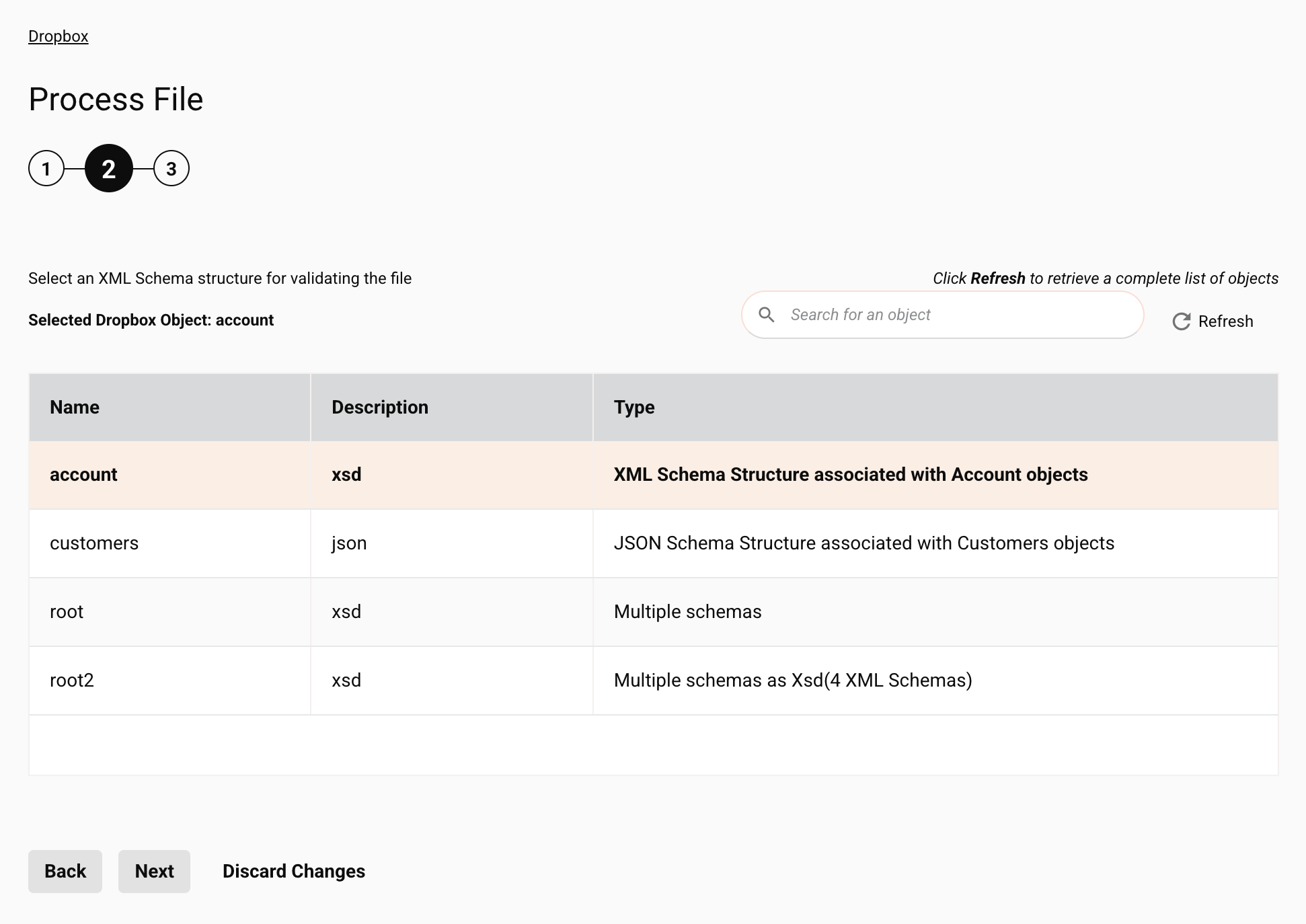Select the account schema row

coord(83,475)
